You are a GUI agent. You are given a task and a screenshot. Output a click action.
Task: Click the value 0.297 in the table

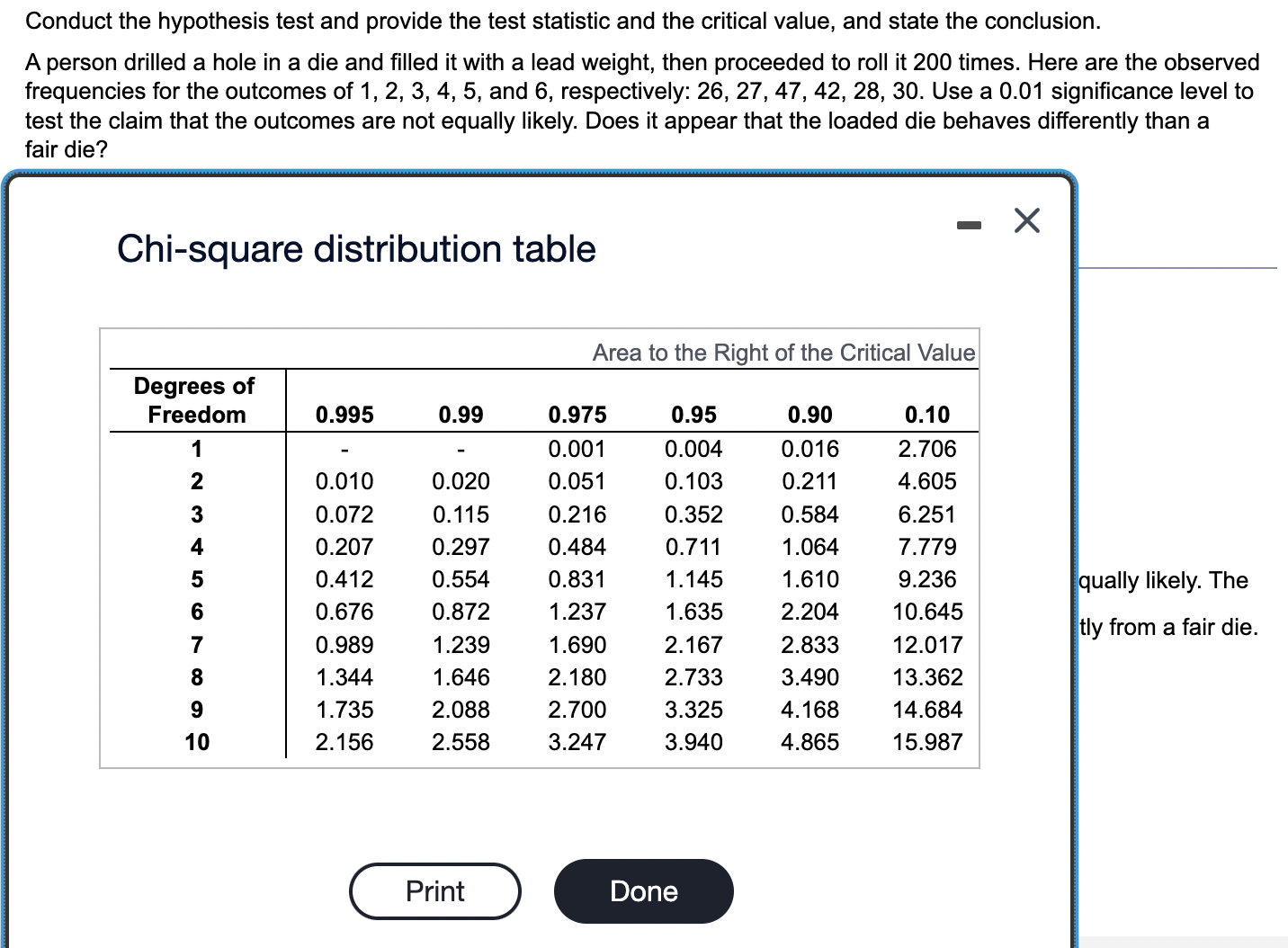point(461,547)
